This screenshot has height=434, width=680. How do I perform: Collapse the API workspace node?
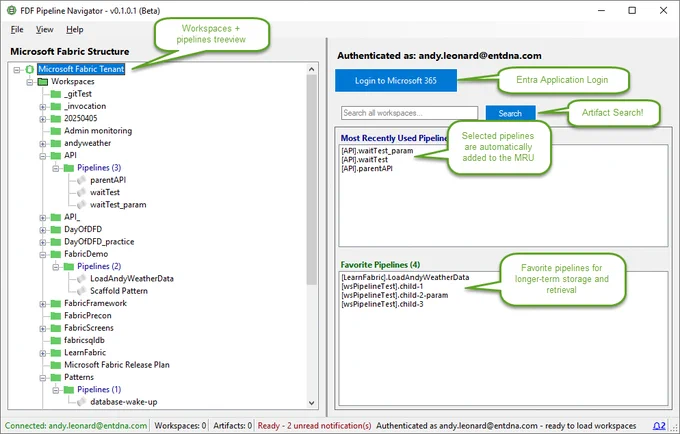pyautogui.click(x=42, y=156)
